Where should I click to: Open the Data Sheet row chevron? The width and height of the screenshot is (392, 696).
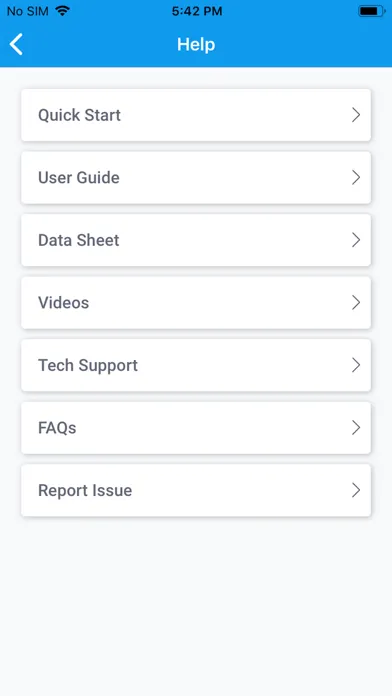click(x=356, y=240)
